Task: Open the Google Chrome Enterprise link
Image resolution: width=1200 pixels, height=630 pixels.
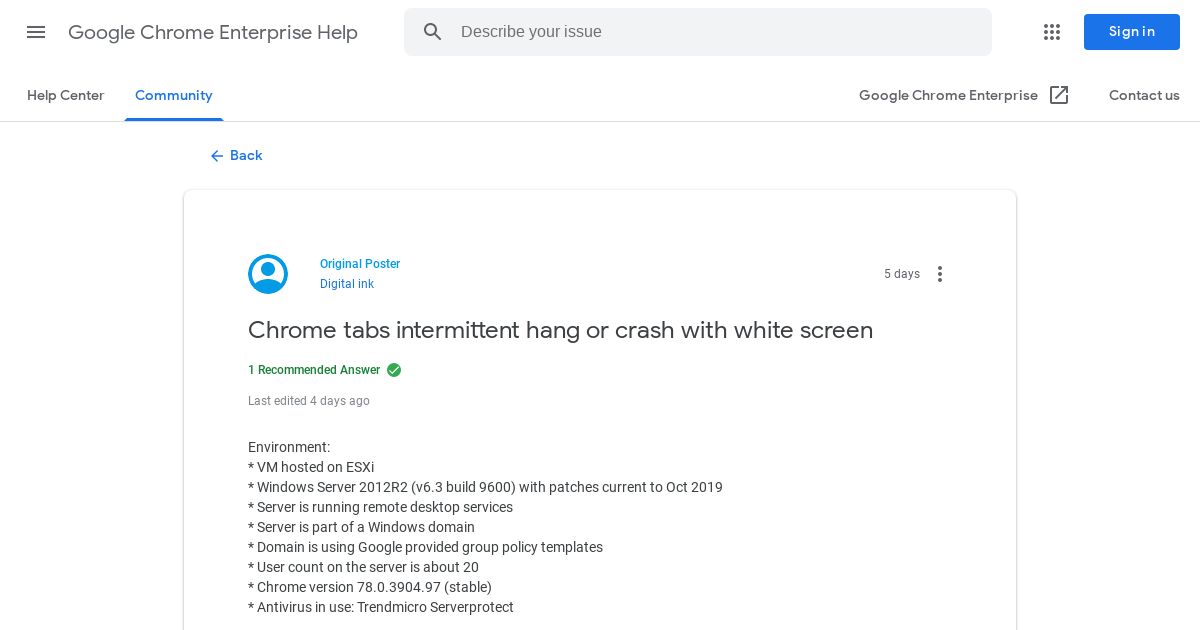Action: click(x=948, y=95)
